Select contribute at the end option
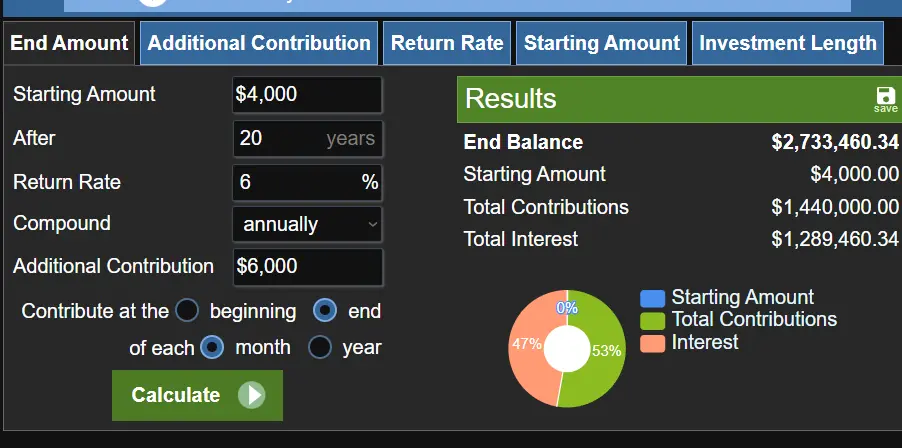This screenshot has height=448, width=902. [x=325, y=311]
